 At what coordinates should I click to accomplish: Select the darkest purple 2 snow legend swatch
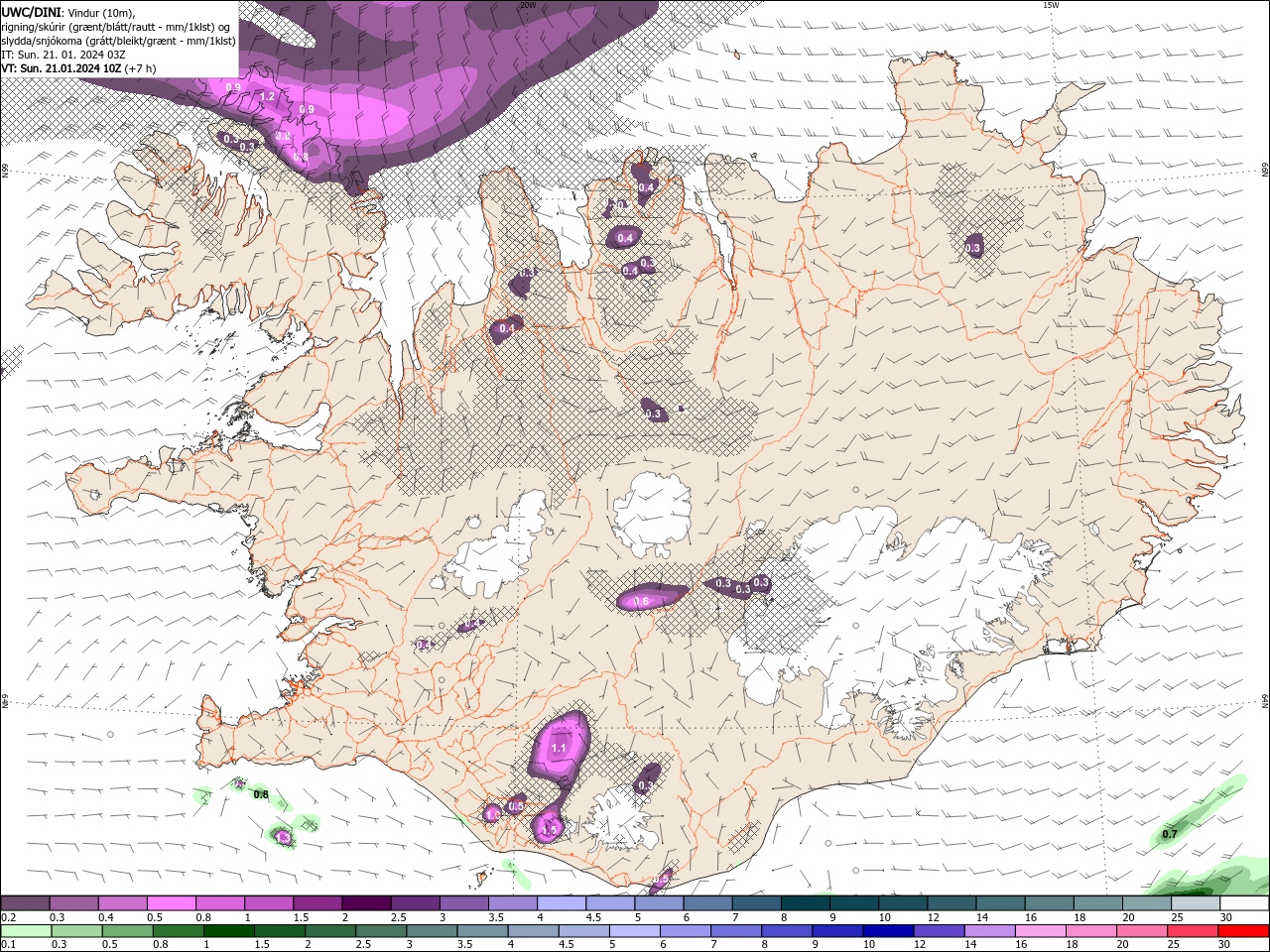(366, 902)
